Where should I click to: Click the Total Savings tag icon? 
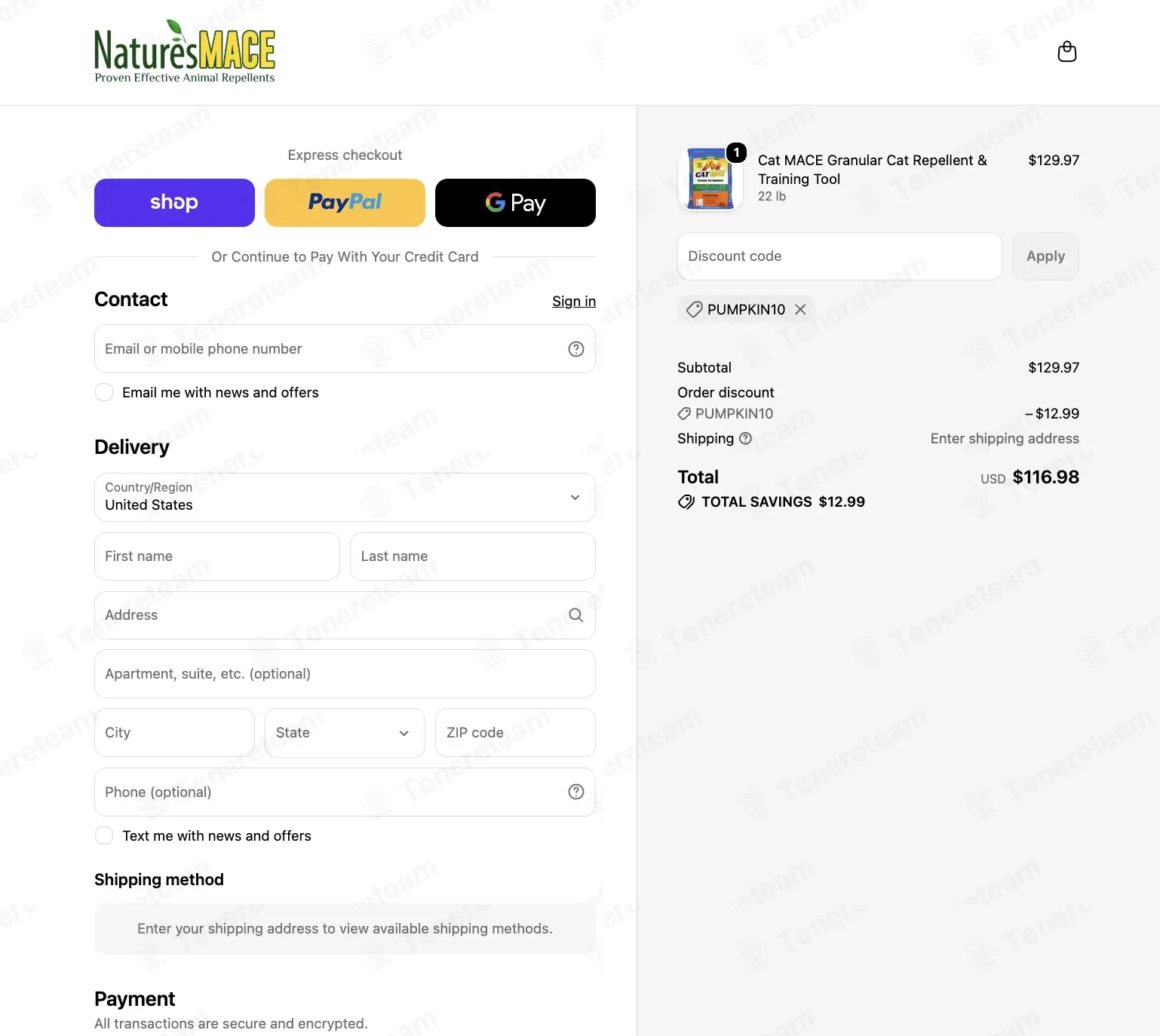point(686,502)
